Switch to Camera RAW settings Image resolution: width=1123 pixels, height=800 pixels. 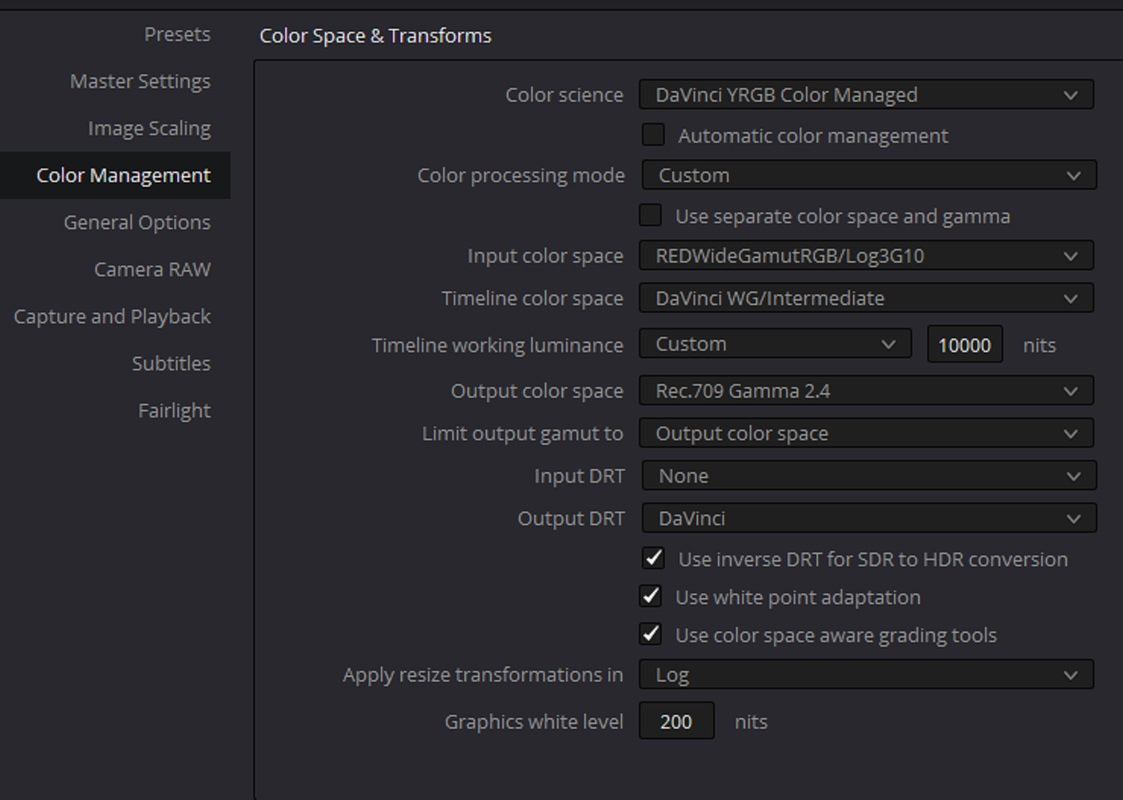pyautogui.click(x=152, y=269)
